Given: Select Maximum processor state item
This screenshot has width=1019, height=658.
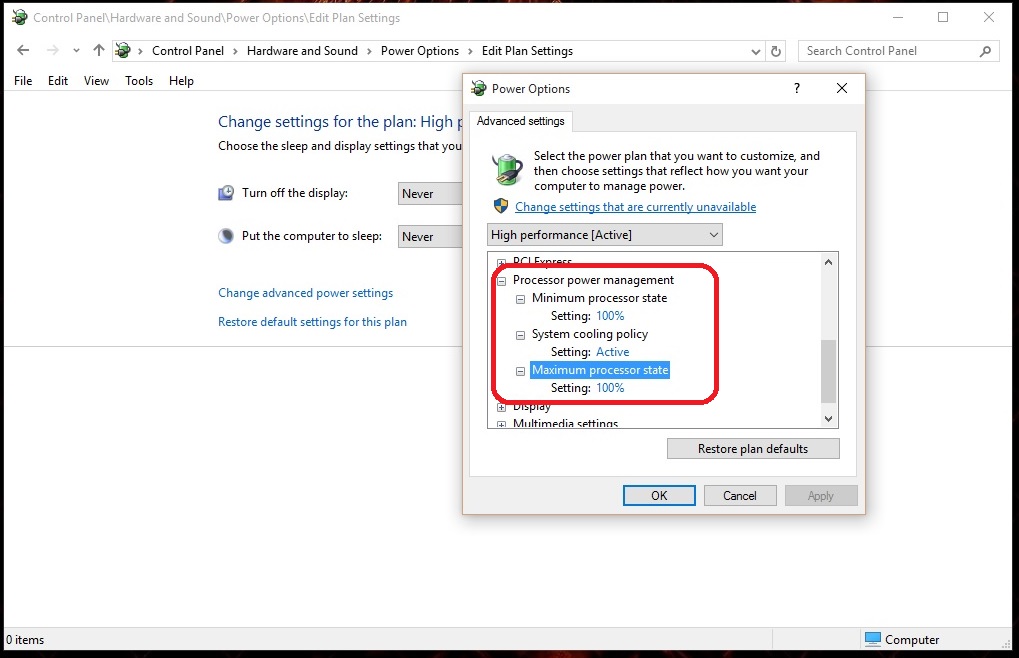Looking at the screenshot, I should tap(600, 370).
